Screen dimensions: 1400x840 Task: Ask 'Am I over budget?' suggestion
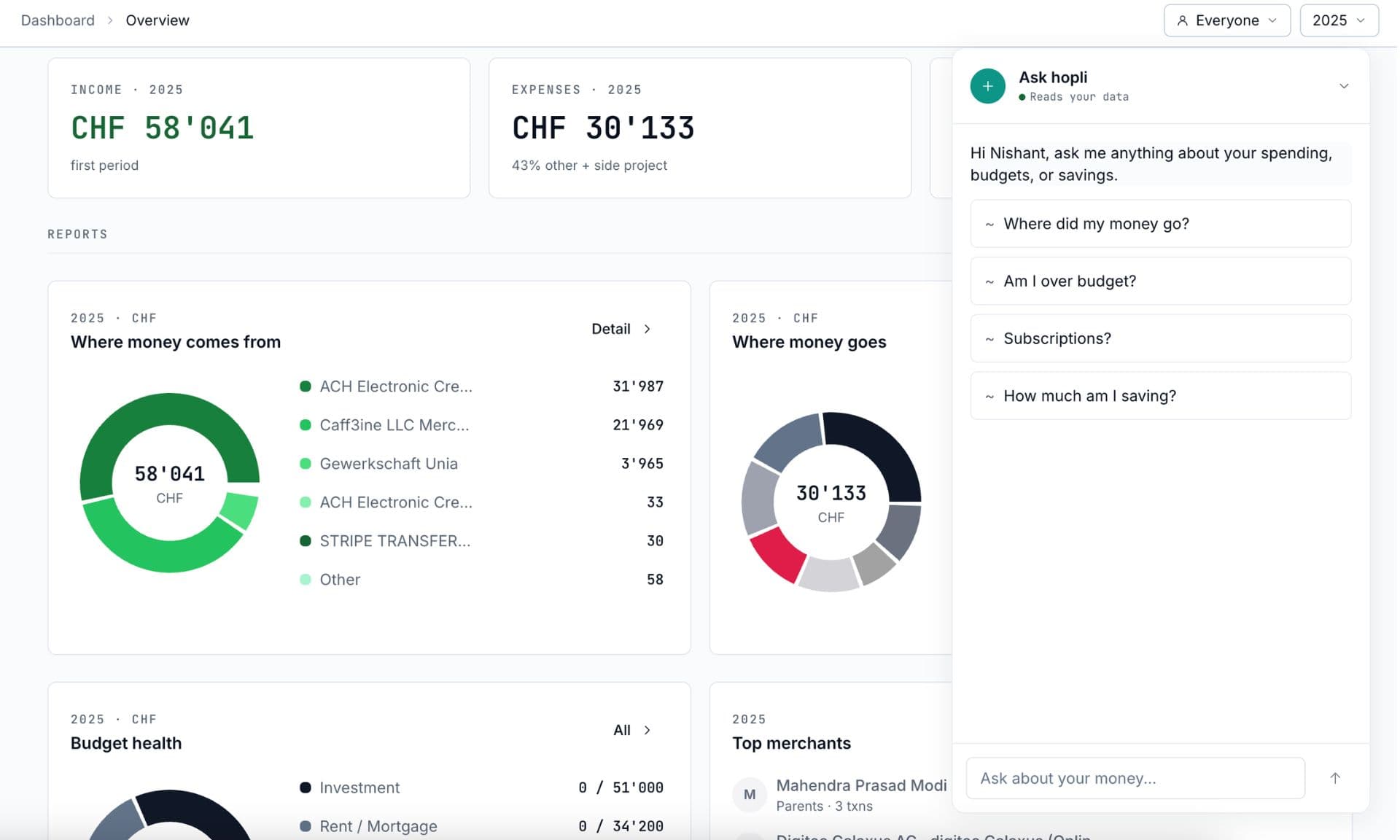click(x=1160, y=281)
